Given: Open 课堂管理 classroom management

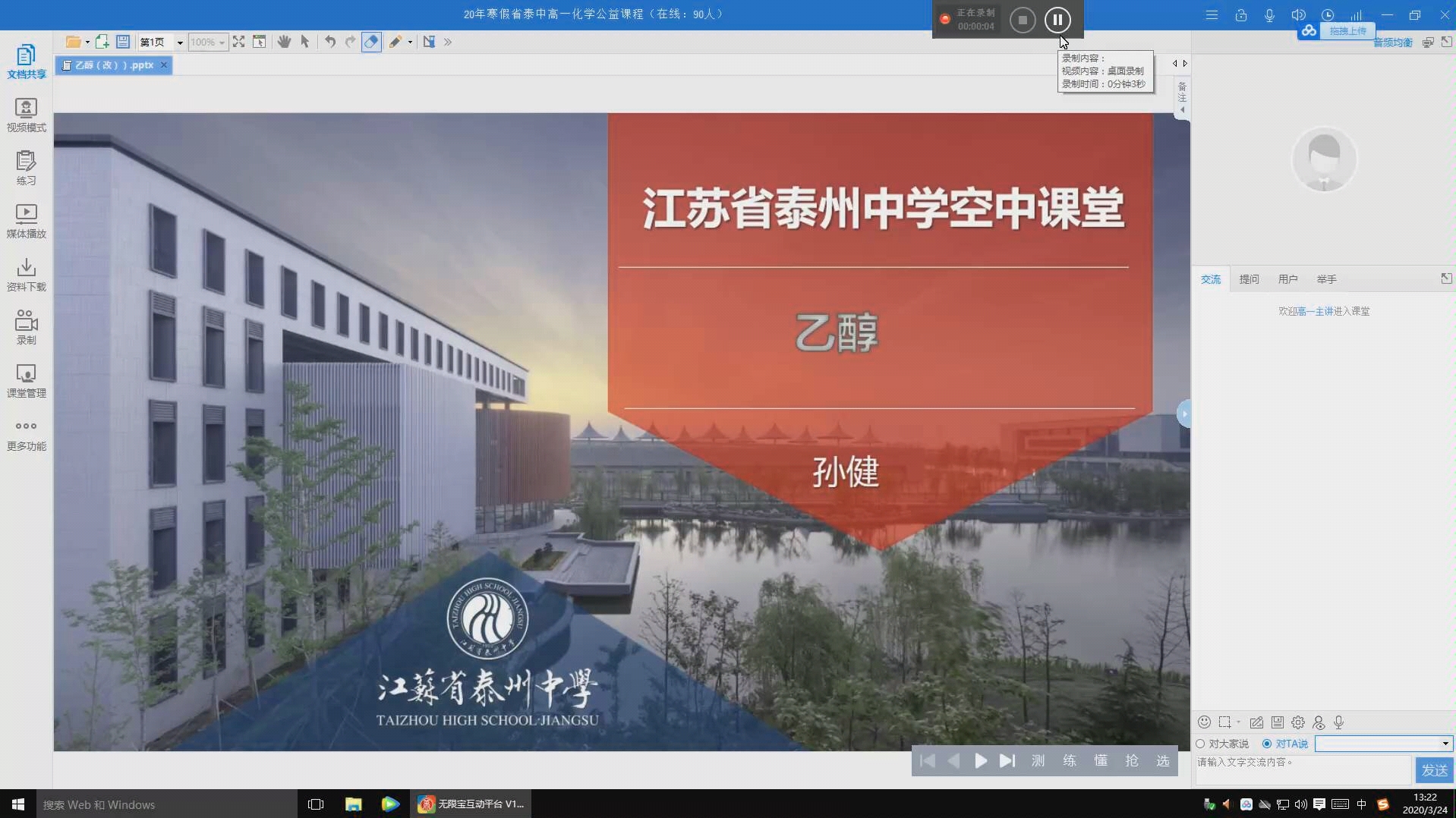Looking at the screenshot, I should tap(26, 381).
